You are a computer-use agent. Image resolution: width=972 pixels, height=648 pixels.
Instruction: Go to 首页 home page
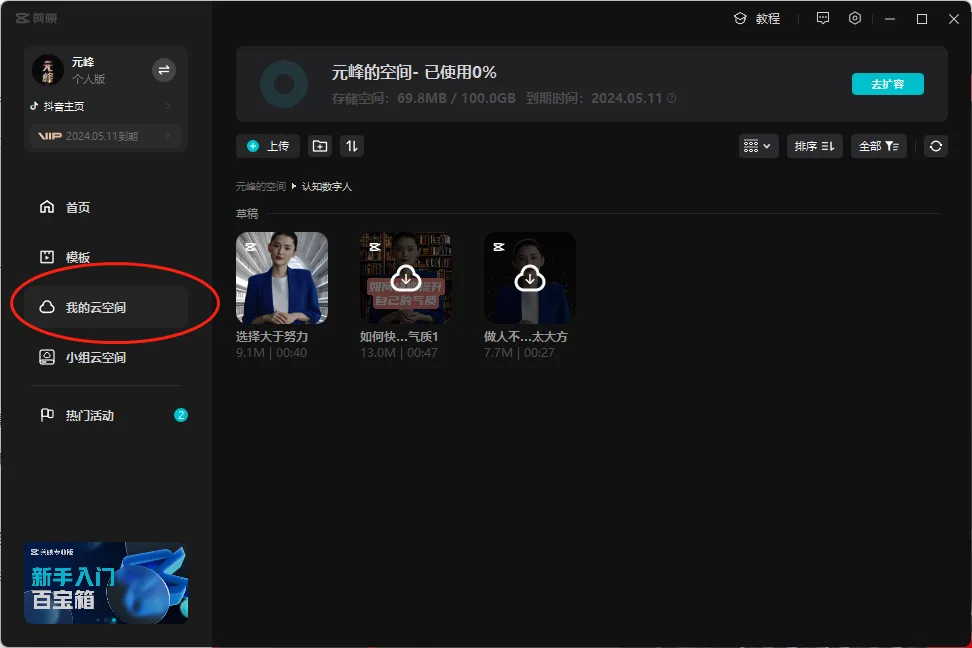coord(105,207)
